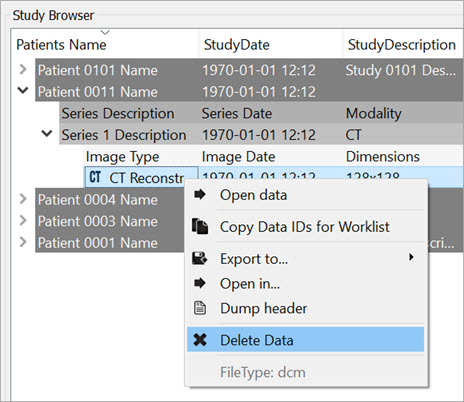Click the CT modality icon in image row
464x402 pixels.
(95, 177)
